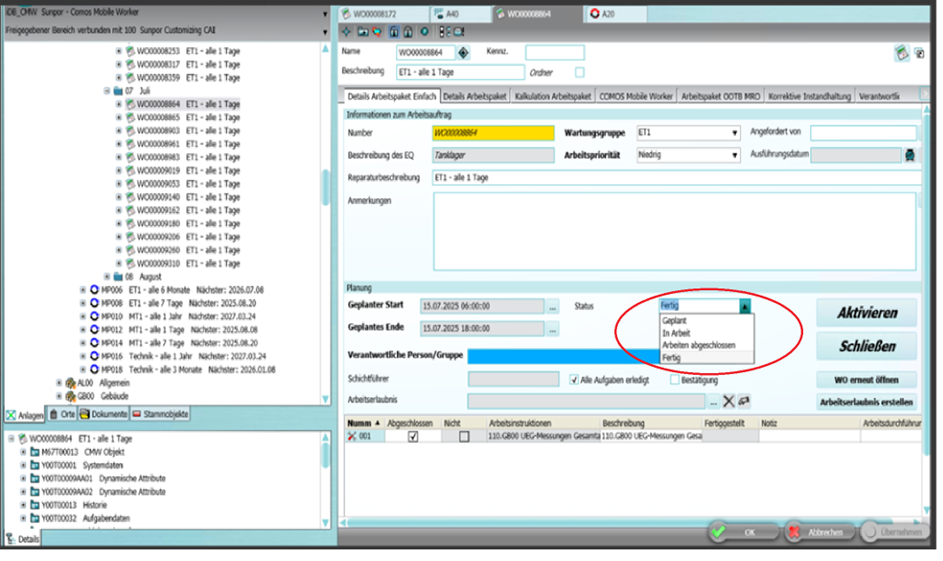Click the WO erneut öffnen button
The image size is (943, 561).
coord(866,380)
